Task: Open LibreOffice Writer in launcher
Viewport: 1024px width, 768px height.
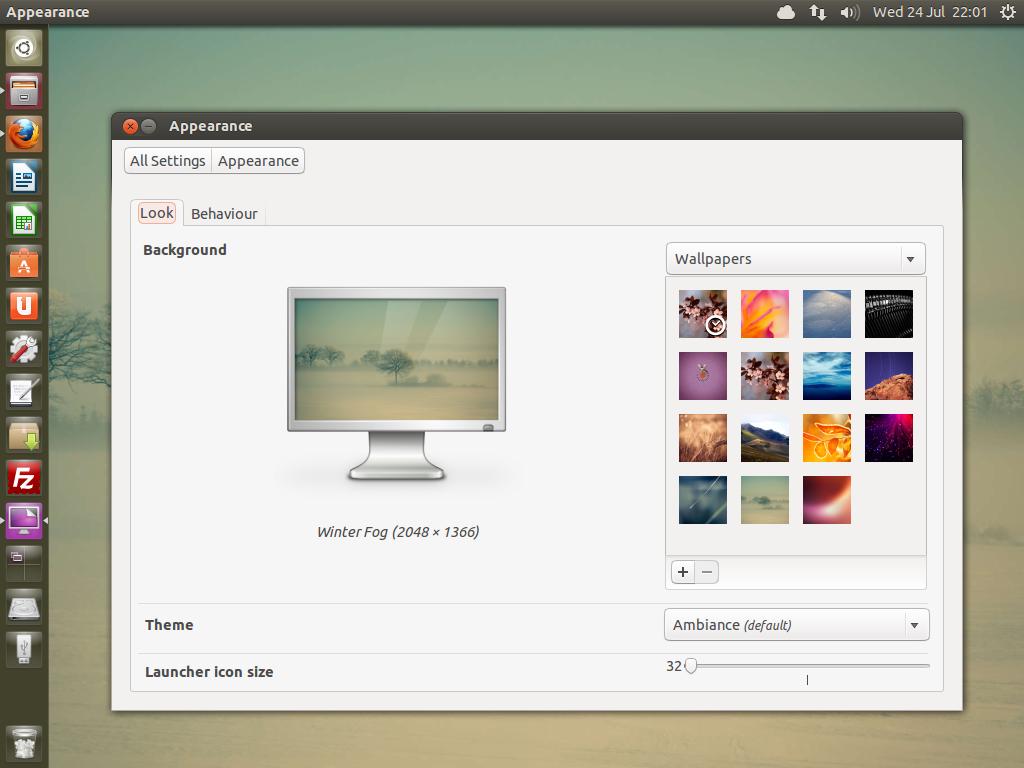Action: [24, 177]
